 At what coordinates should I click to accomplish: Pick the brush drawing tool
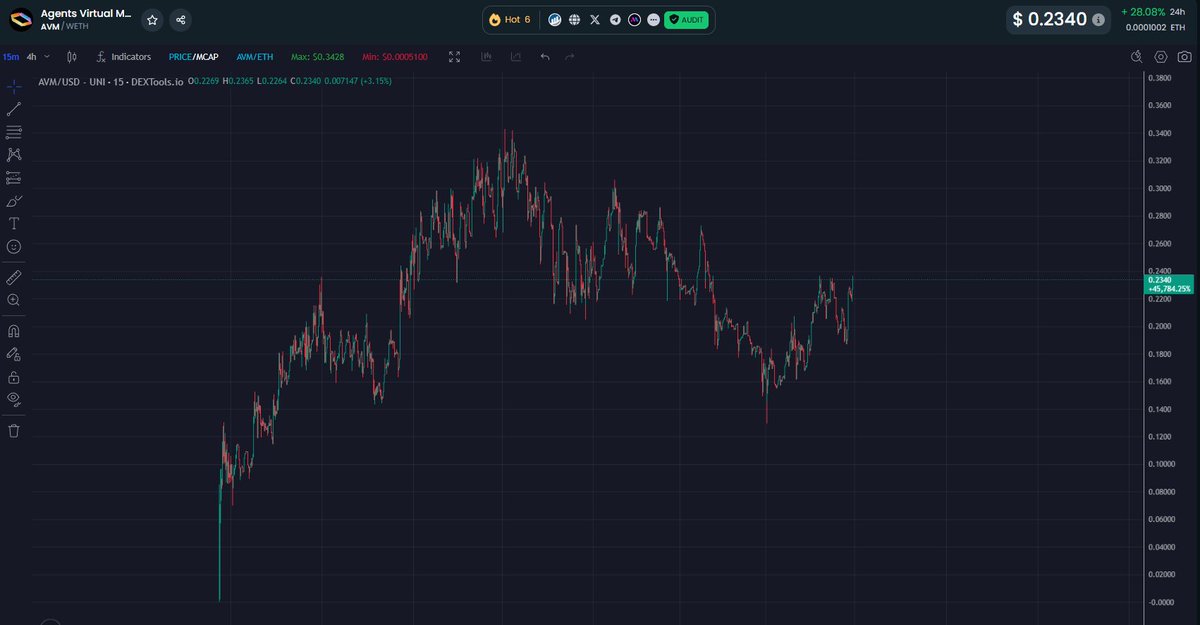pos(14,201)
